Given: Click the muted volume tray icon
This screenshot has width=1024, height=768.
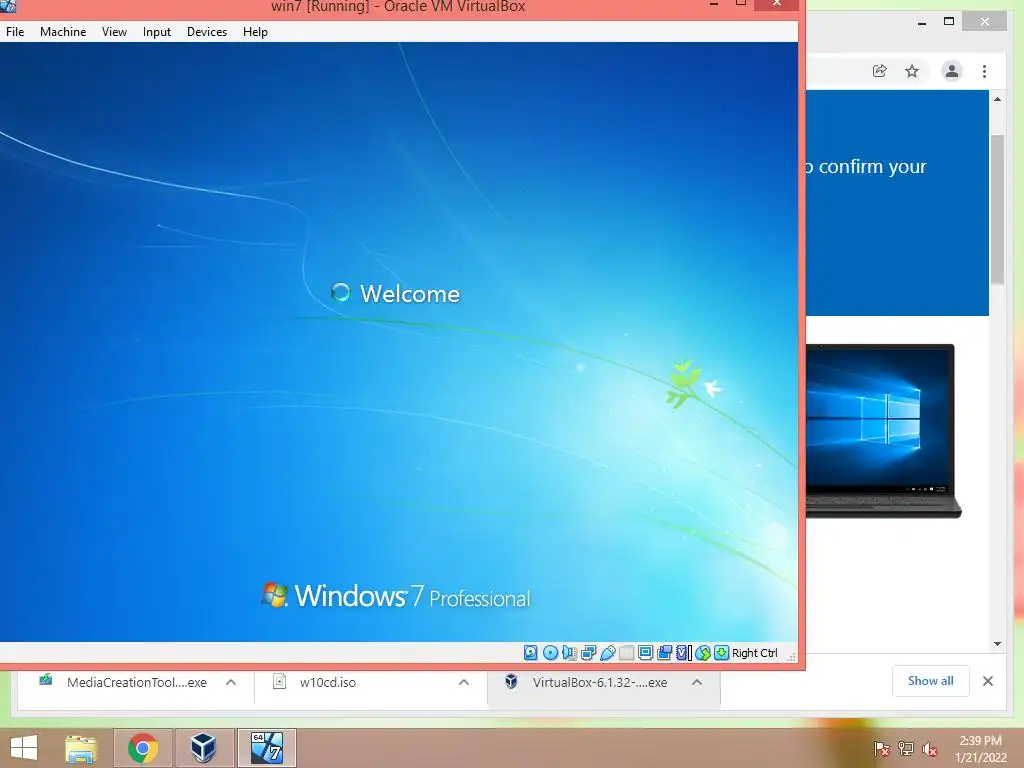Looking at the screenshot, I should click(x=930, y=749).
